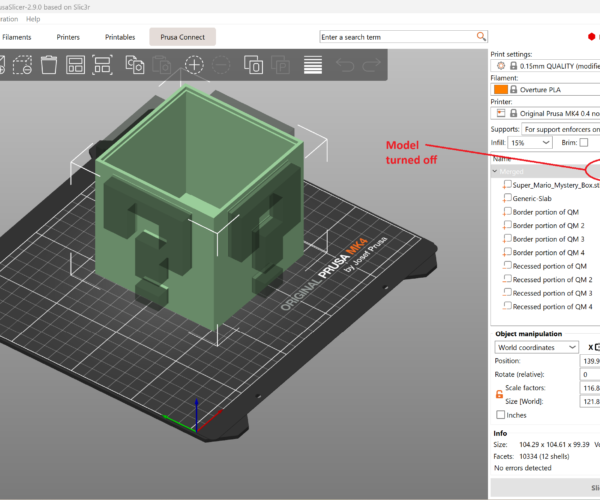Click the printer preset icon beside Original Prusa MK4
This screenshot has width=600, height=500.
[x=501, y=113]
